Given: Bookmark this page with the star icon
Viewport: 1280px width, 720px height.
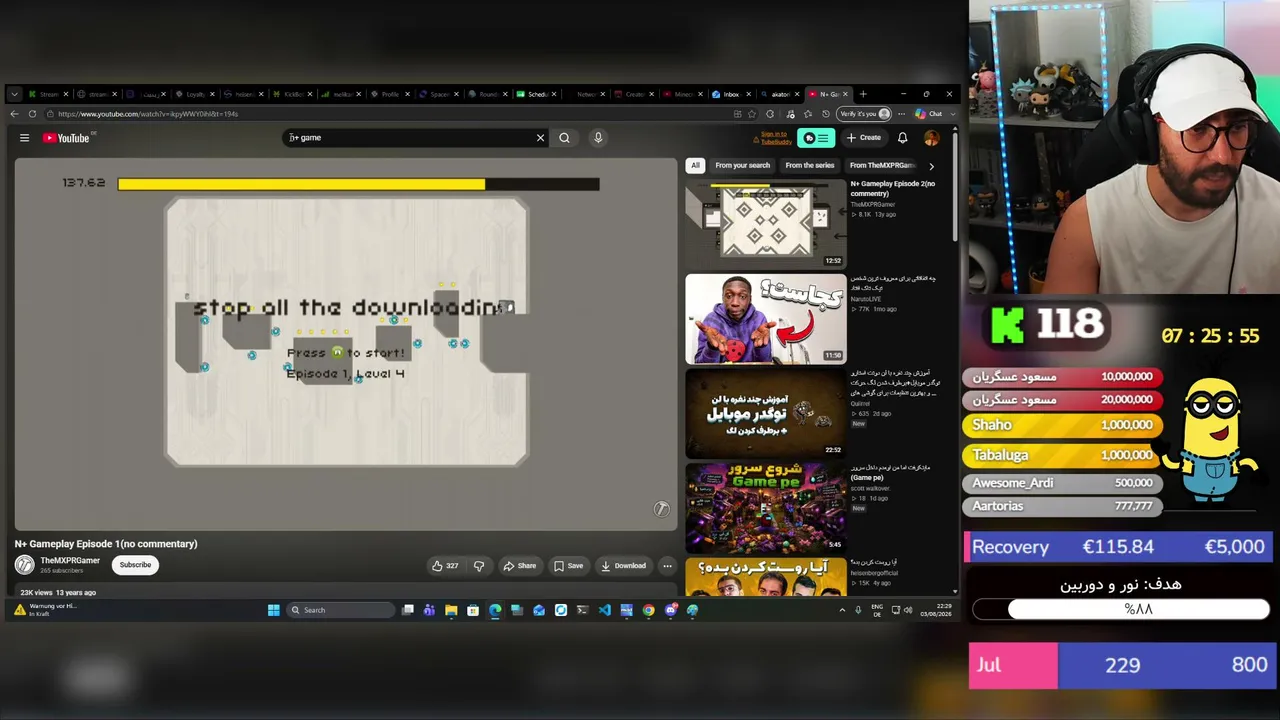Looking at the screenshot, I should (x=754, y=114).
